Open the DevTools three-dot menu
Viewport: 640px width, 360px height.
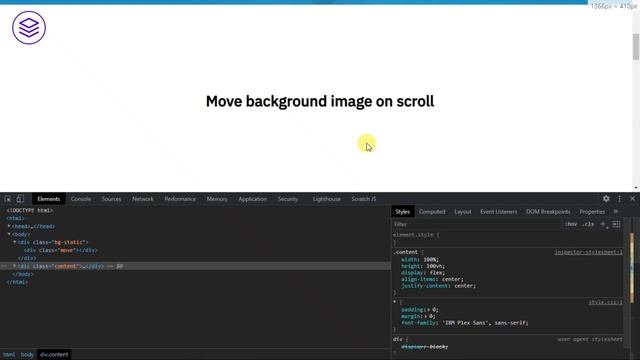[x=620, y=198]
